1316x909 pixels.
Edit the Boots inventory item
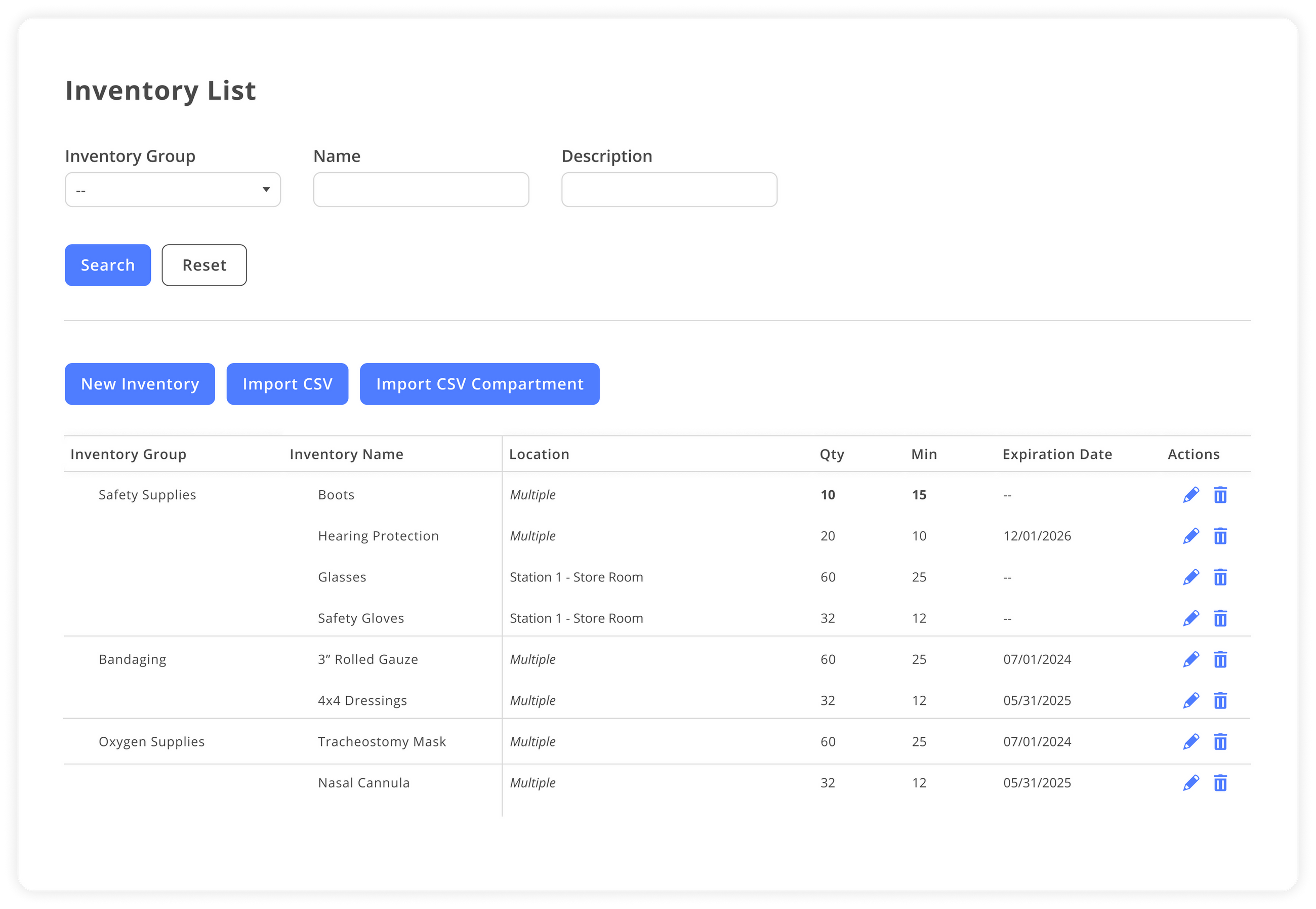point(1191,494)
